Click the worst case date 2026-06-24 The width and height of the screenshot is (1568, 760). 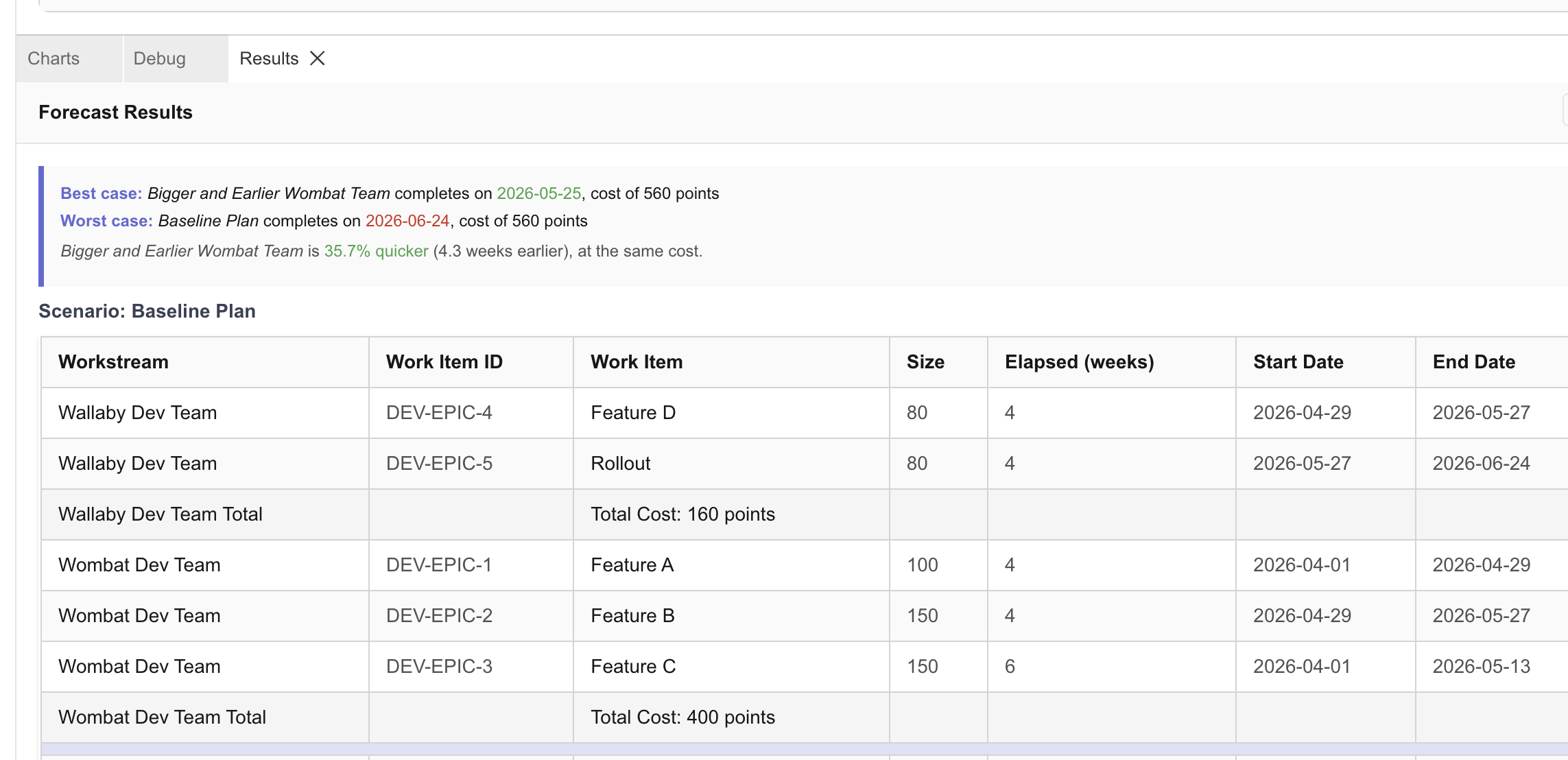click(407, 221)
